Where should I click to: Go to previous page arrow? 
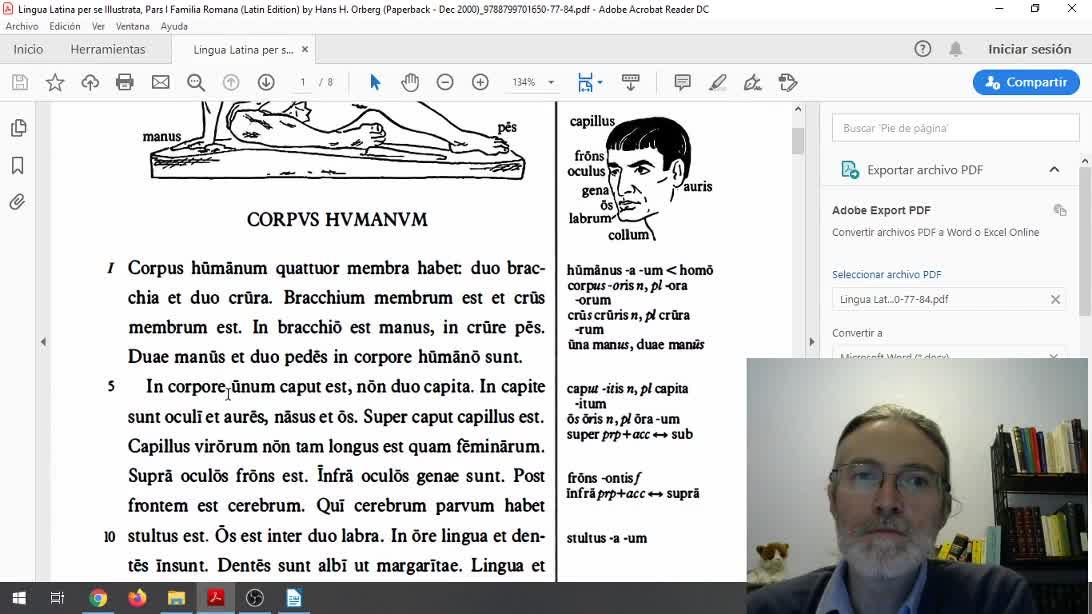231,82
